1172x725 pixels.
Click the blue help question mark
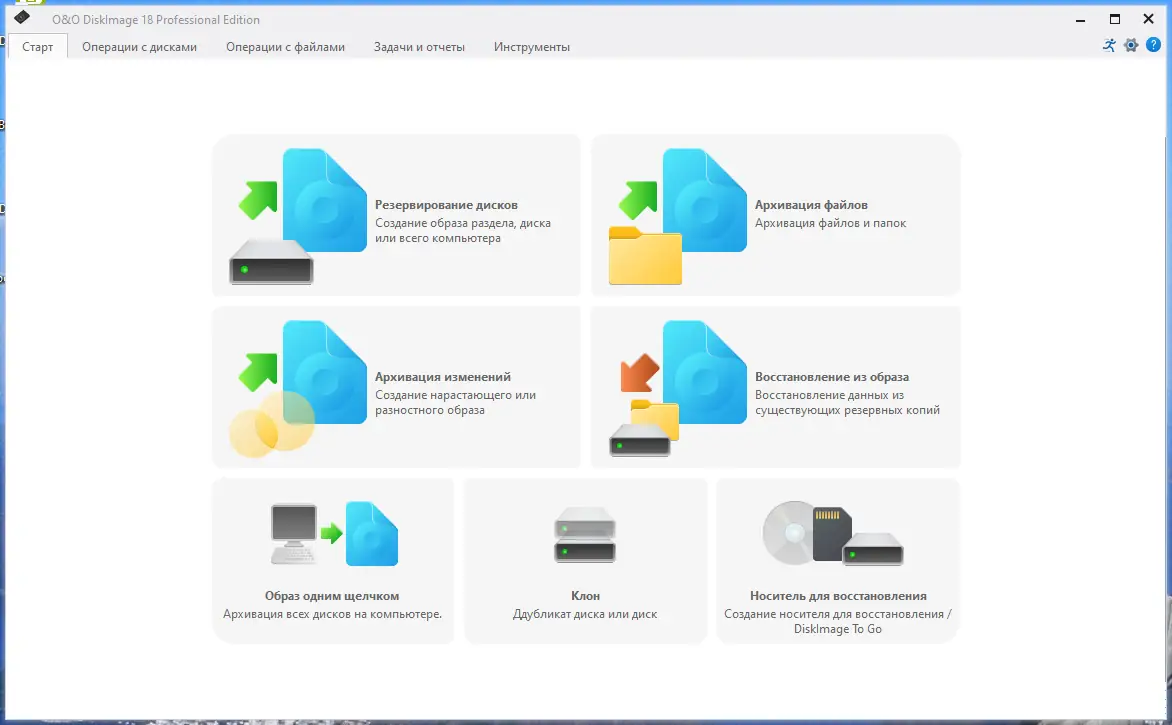pos(1154,45)
